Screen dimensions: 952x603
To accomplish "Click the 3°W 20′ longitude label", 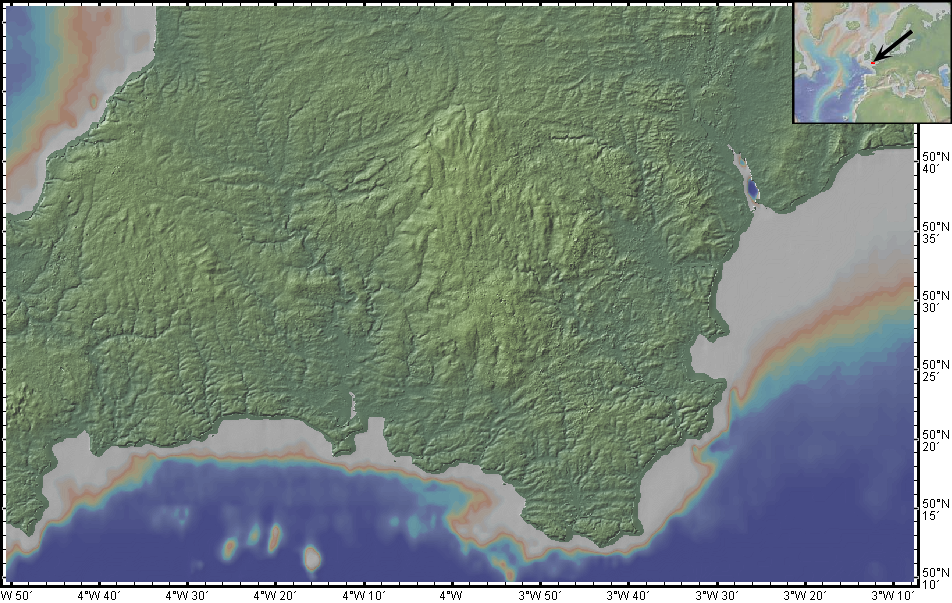I will (805, 595).
